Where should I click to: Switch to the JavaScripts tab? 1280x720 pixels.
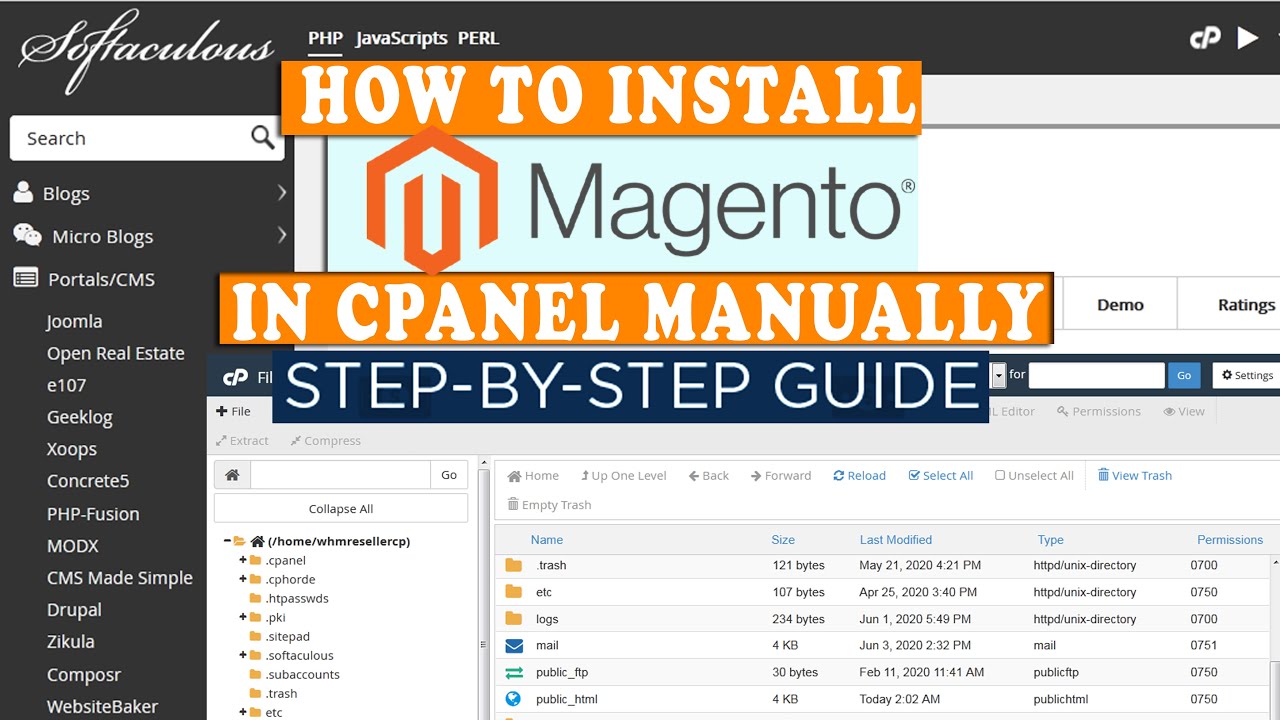coord(401,38)
